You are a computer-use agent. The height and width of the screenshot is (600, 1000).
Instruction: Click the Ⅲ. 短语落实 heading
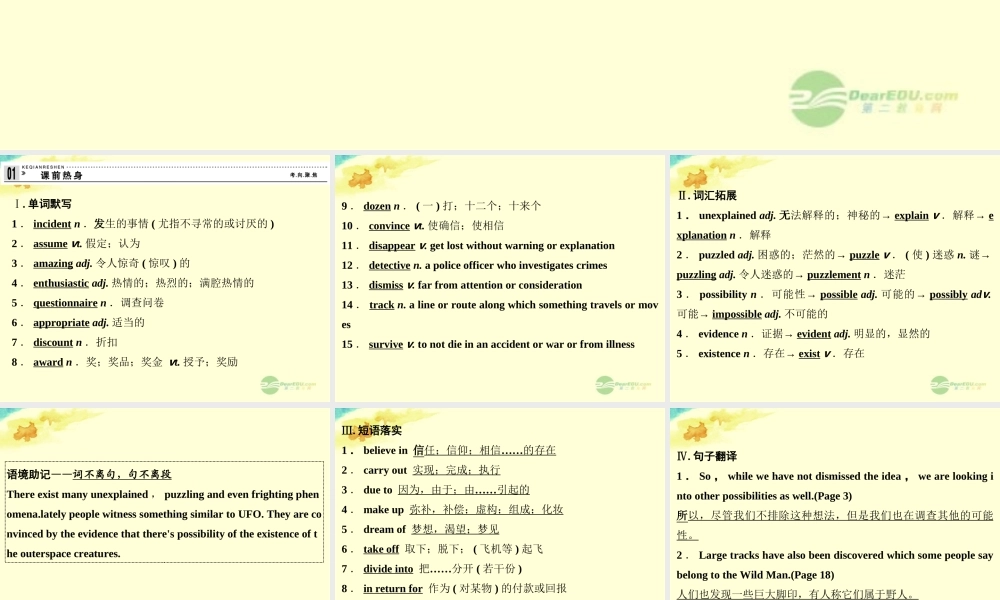point(372,430)
